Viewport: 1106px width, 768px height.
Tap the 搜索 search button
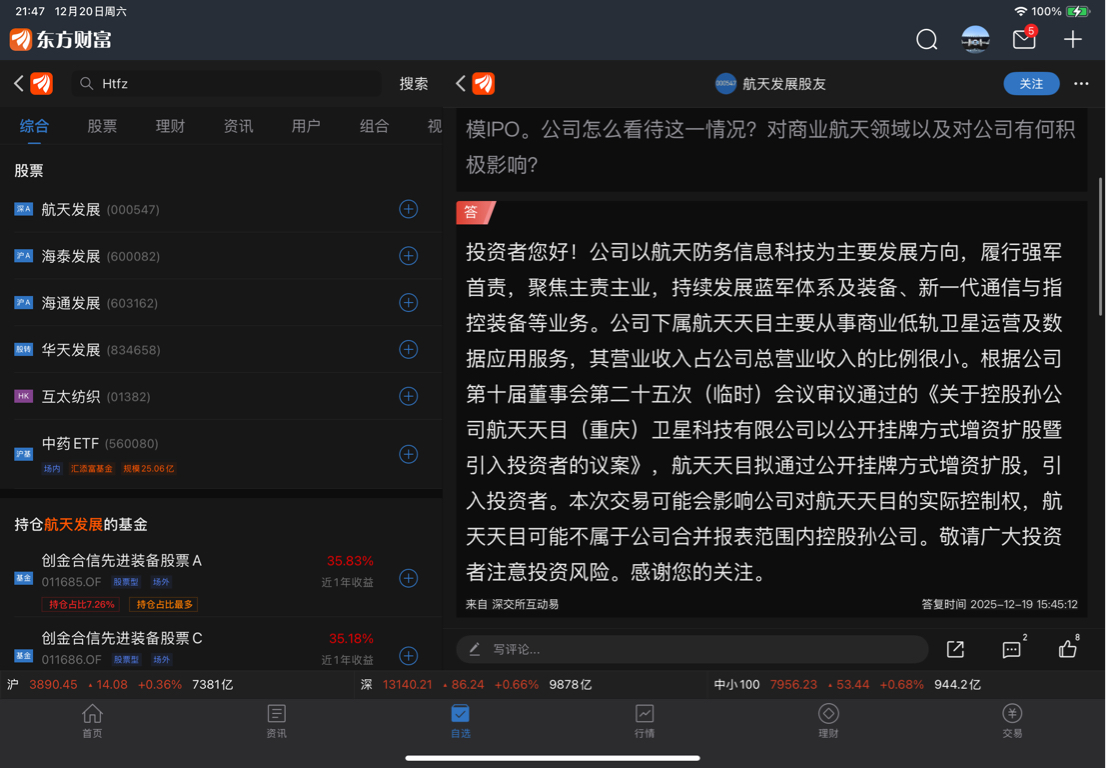[413, 84]
